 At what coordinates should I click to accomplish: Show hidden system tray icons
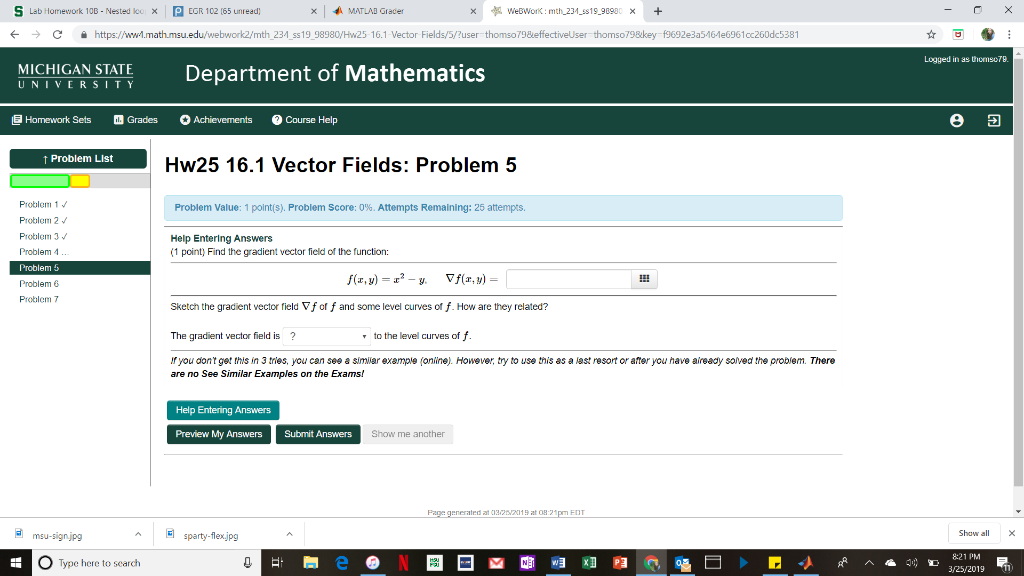869,562
